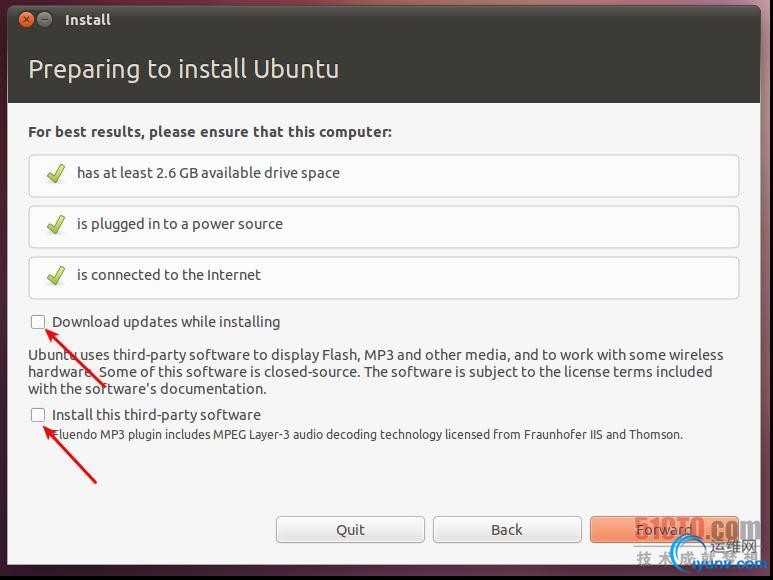Image resolution: width=773 pixels, height=580 pixels.
Task: Select the '2.6 GB available drive space' row
Action: [x=384, y=176]
